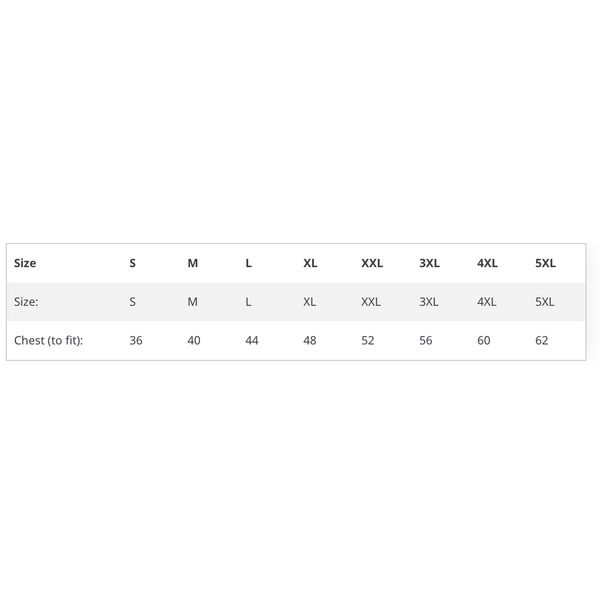
Task: Select the chest measurement 40
Action: tap(194, 340)
